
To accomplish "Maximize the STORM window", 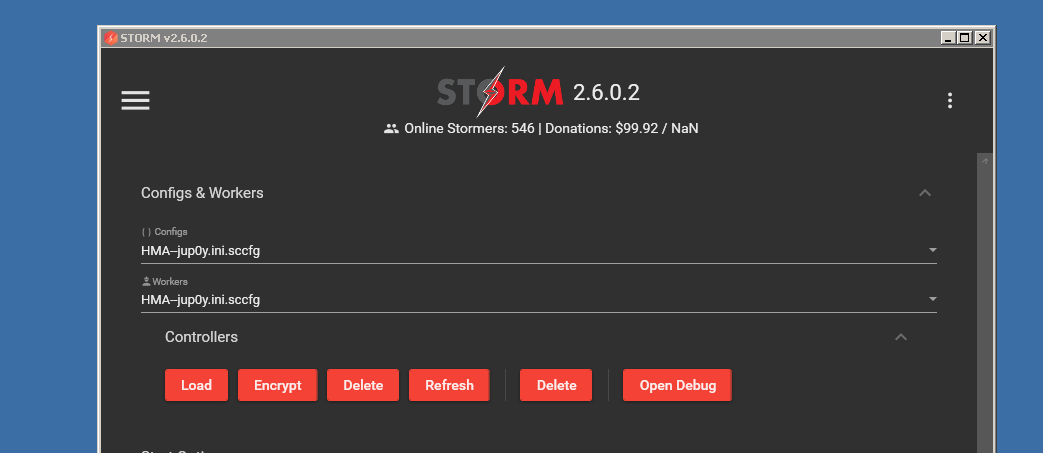I will click(x=964, y=38).
